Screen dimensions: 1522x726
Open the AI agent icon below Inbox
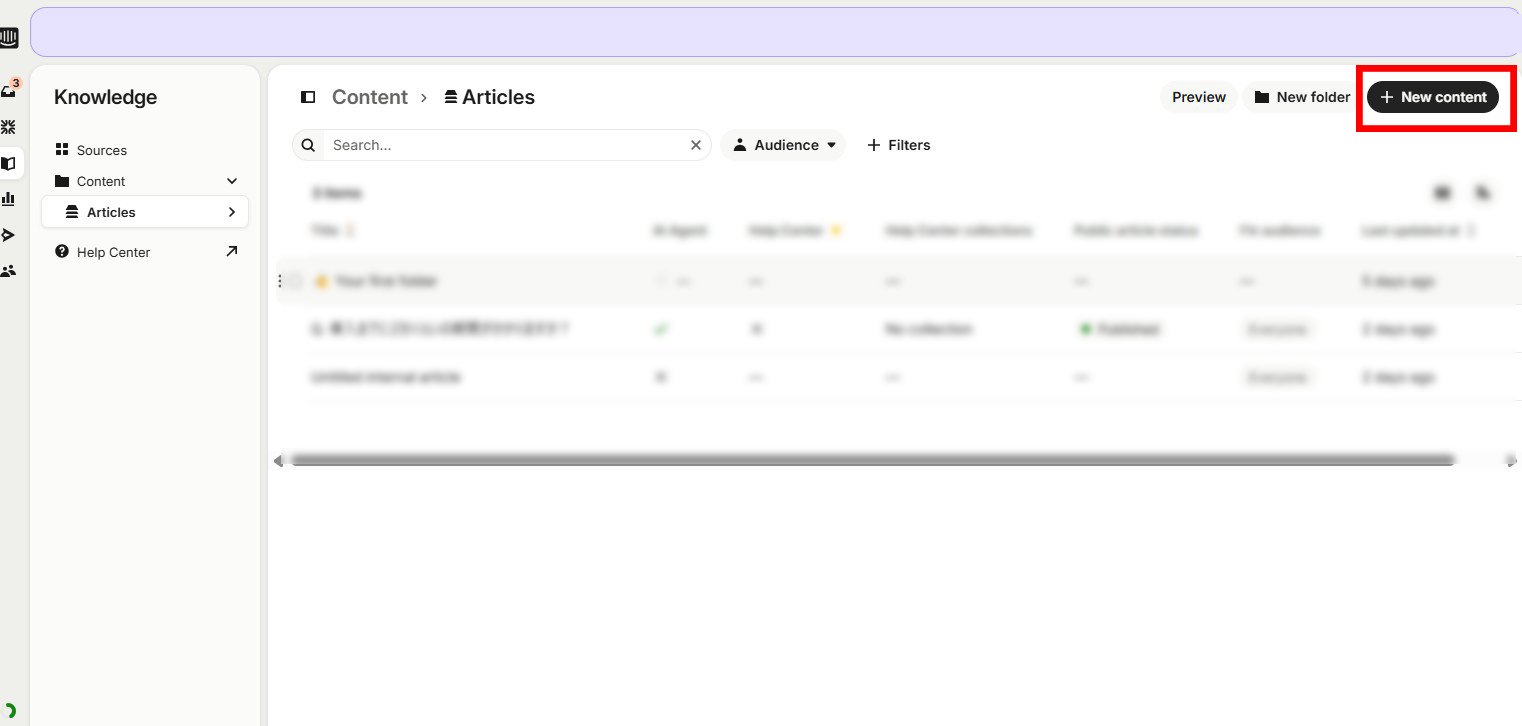[9, 127]
